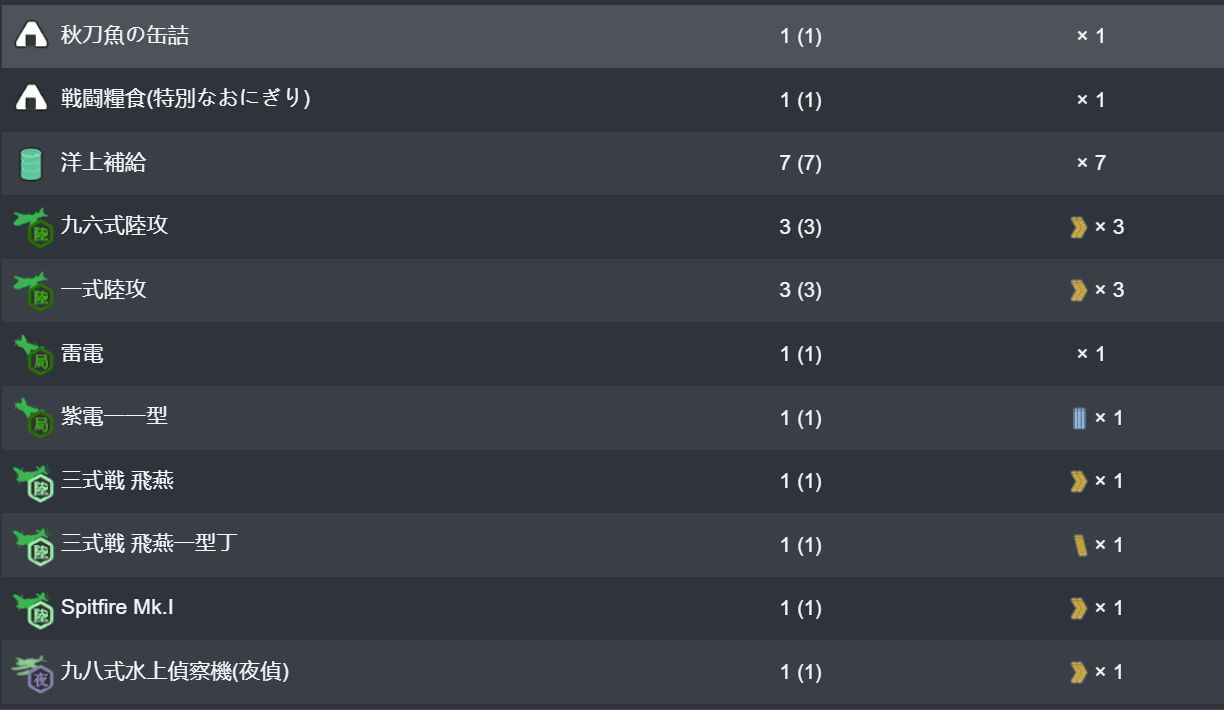The height and width of the screenshot is (710, 1224).
Task: Click the gold chevron proficiency badge for 九六式陸攻
Action: click(x=1078, y=227)
